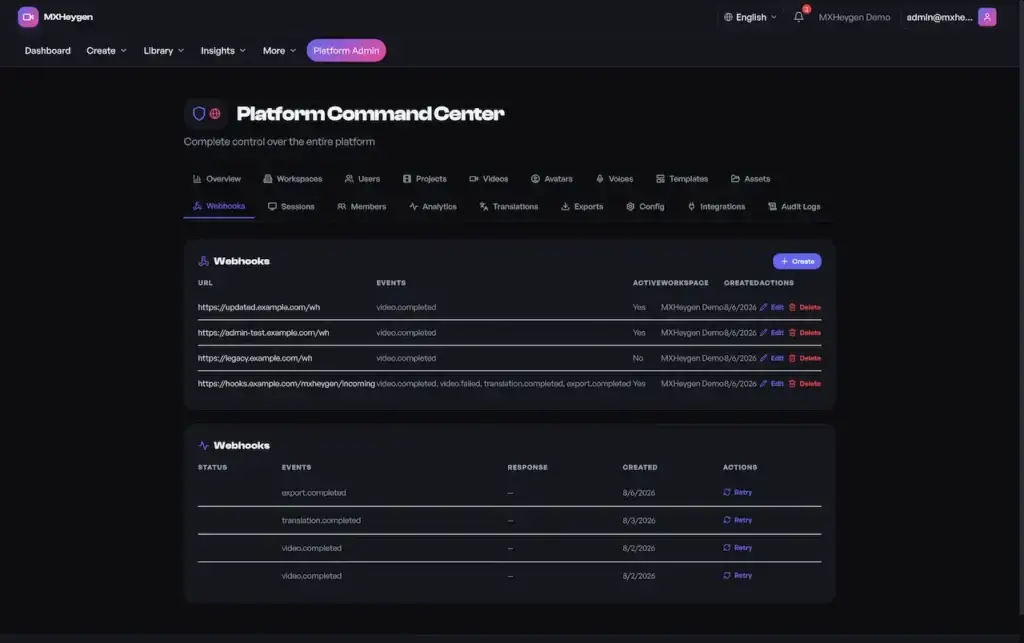This screenshot has width=1024, height=643.
Task: Open Platform Admin
Action: [346, 50]
